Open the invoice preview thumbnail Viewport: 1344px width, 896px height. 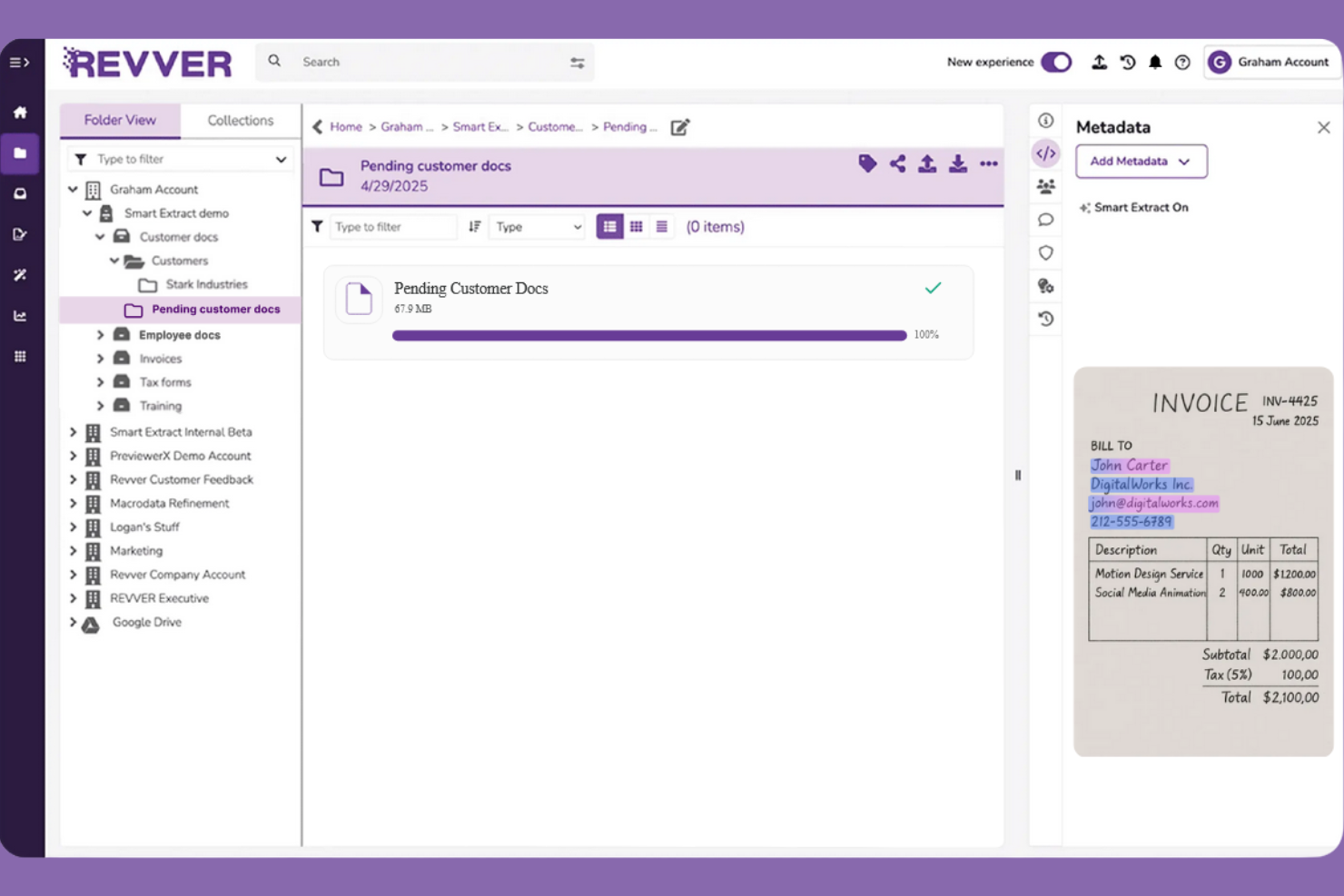click(x=1203, y=562)
